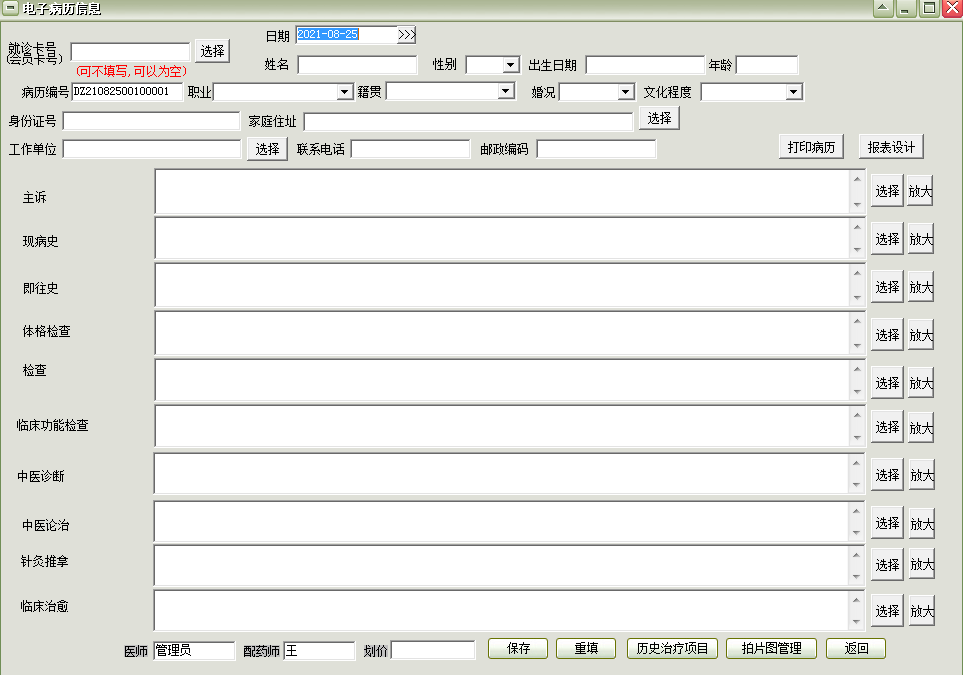Viewport: 963px width, 675px height.
Task: Click the 体格检查 scrollbar down arrow
Action: (857, 345)
